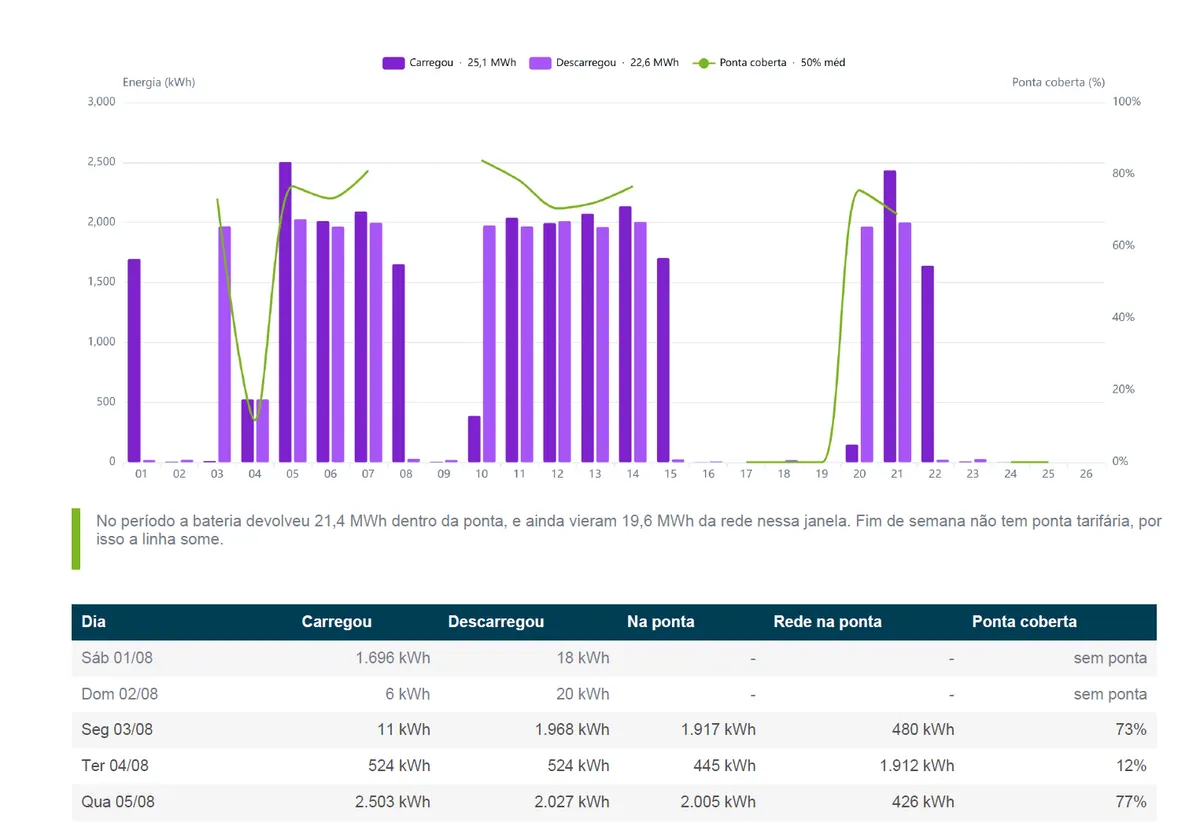
Task: Click the Ponta coberta table column header
Action: pos(1024,622)
